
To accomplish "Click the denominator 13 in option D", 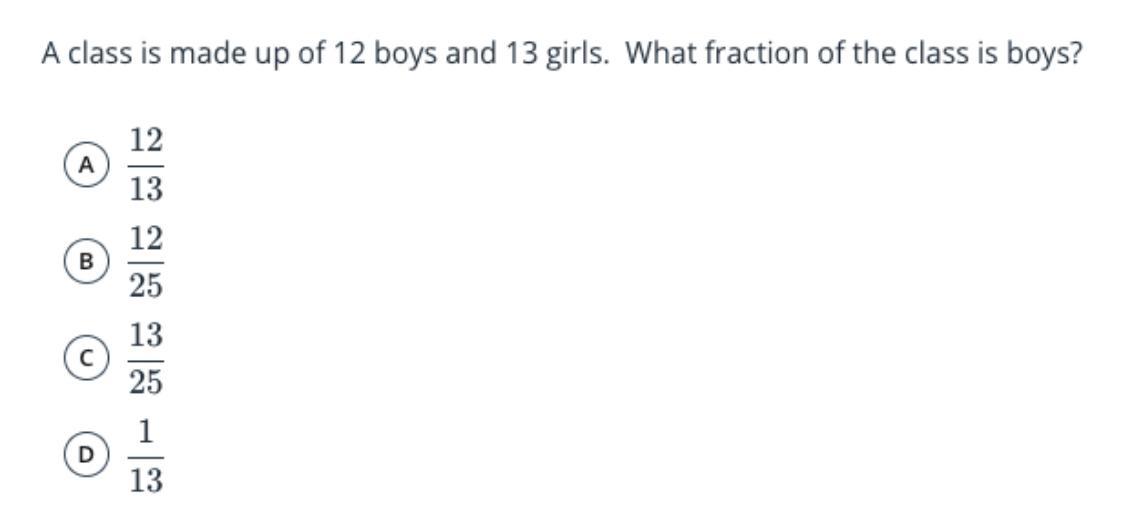I will point(147,480).
